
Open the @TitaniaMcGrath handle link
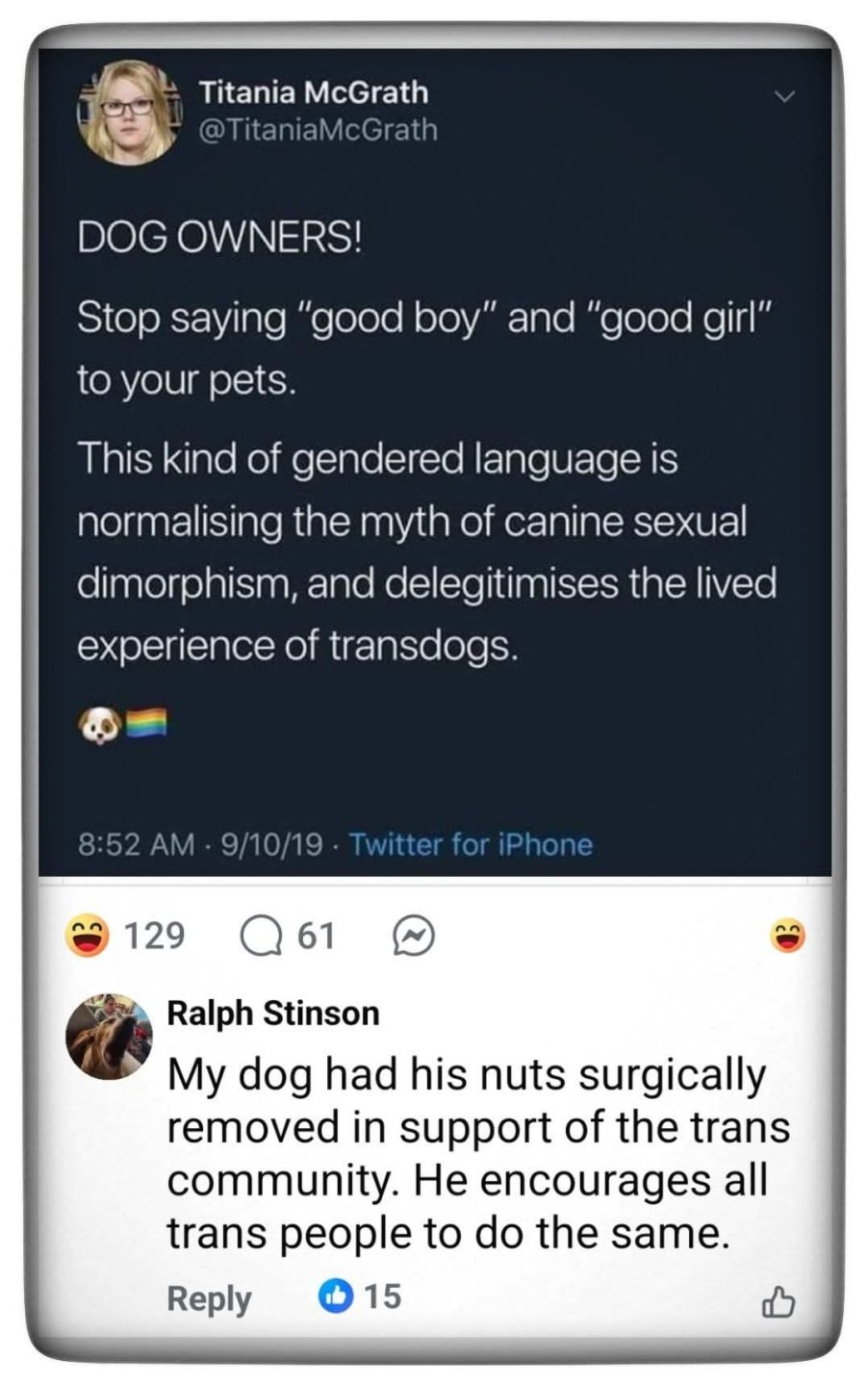coord(318,129)
